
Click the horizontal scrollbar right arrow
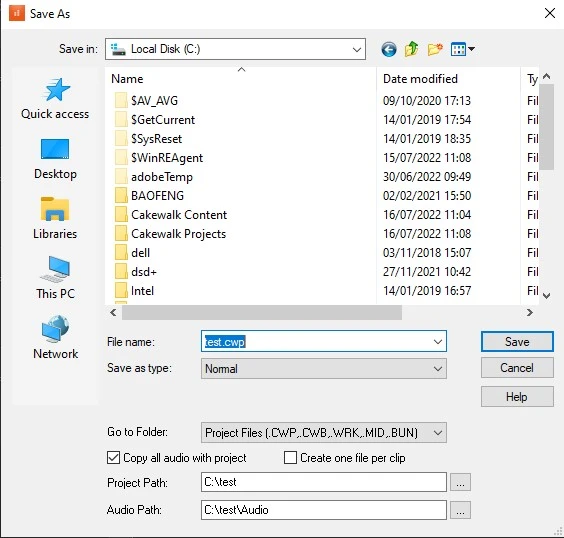point(529,313)
